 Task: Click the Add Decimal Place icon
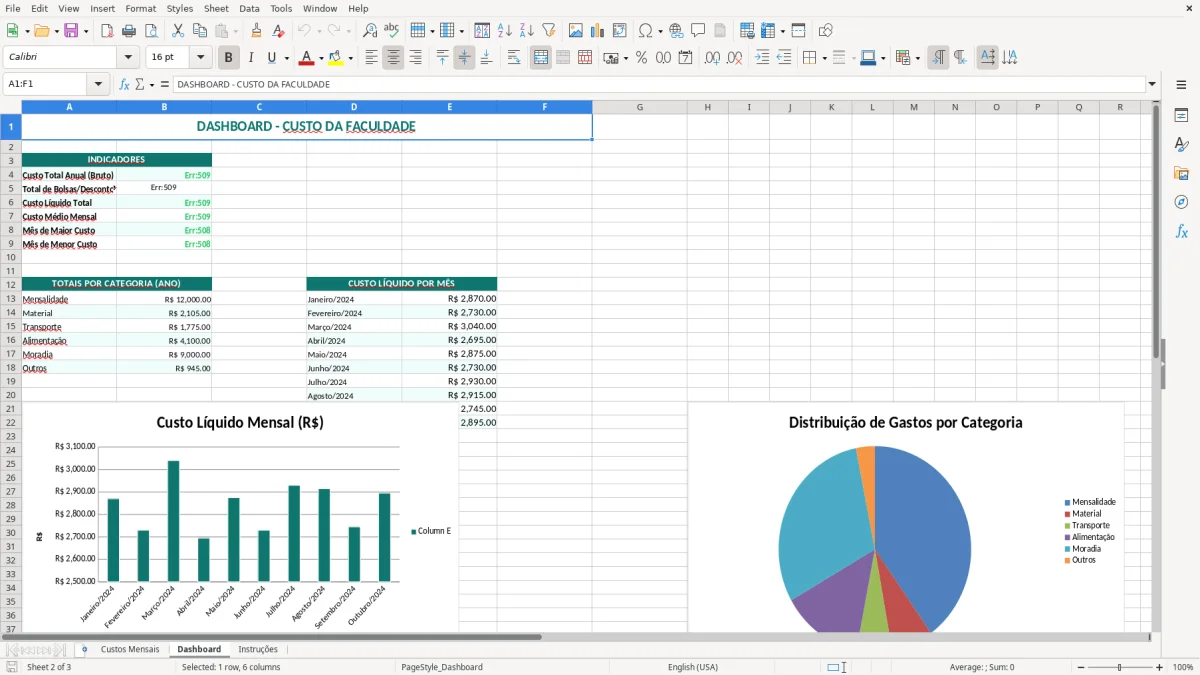[x=712, y=58]
